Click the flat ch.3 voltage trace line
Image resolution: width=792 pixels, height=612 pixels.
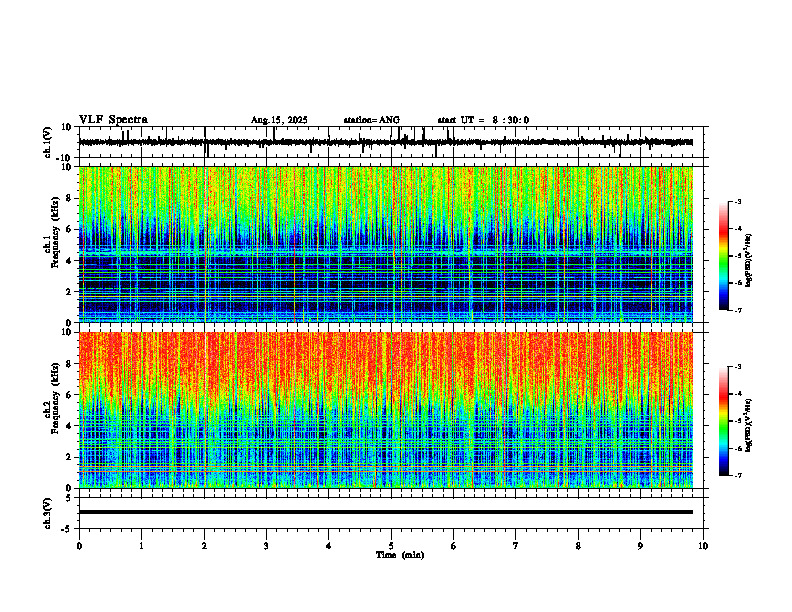(x=386, y=512)
